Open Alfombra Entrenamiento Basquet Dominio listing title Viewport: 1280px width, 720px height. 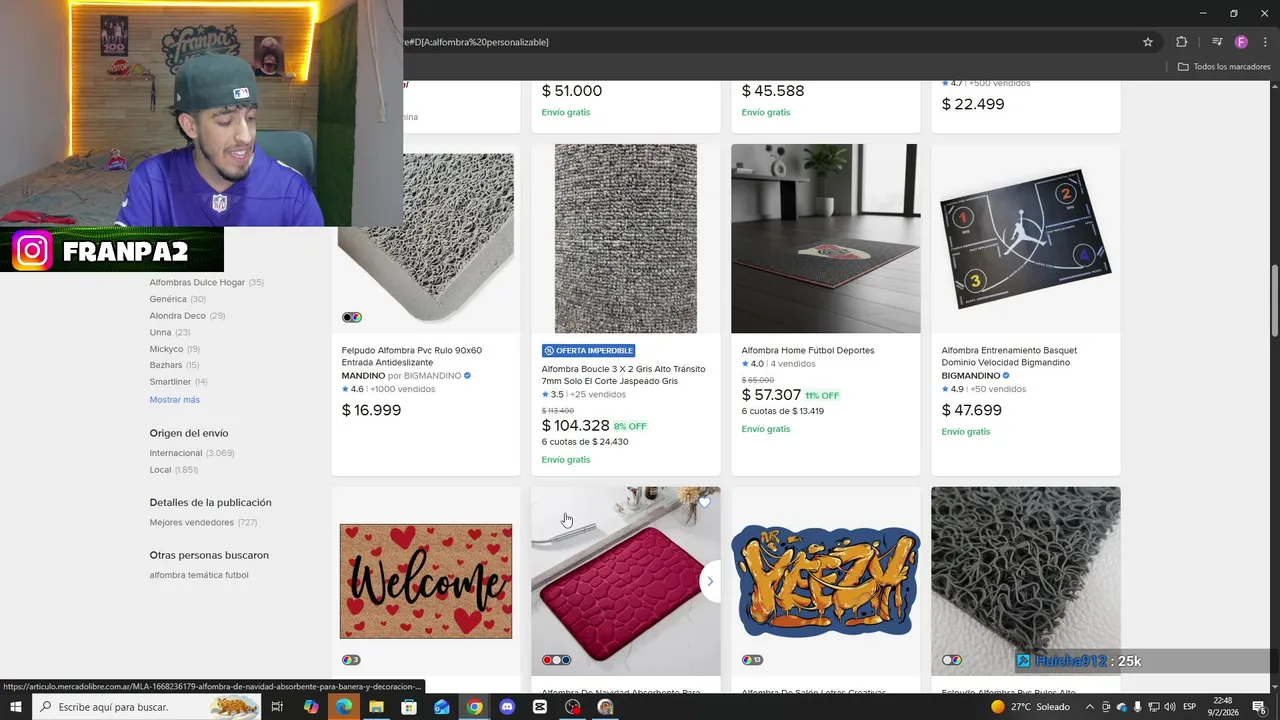1009,356
